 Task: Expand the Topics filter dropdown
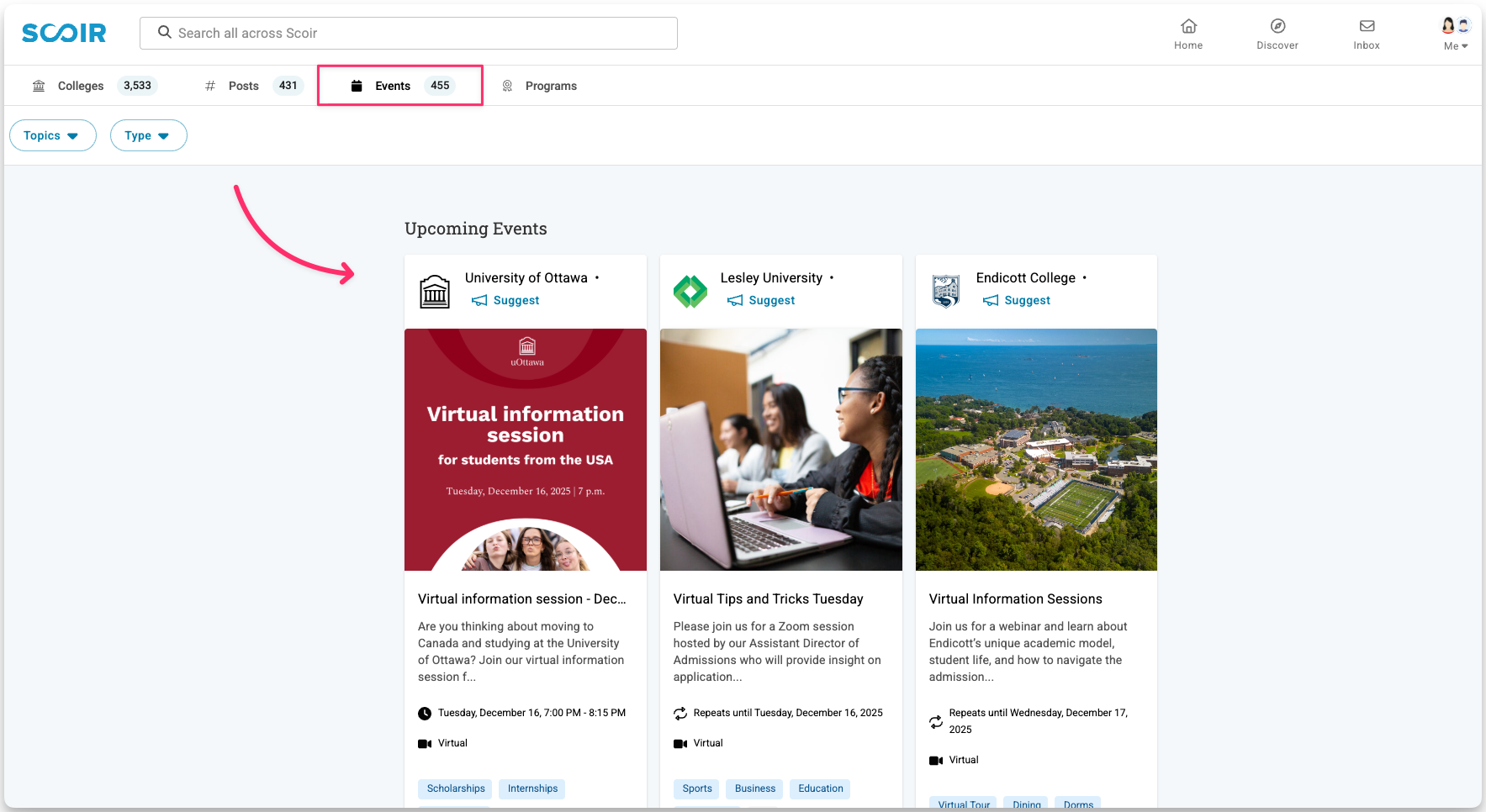[x=52, y=135]
